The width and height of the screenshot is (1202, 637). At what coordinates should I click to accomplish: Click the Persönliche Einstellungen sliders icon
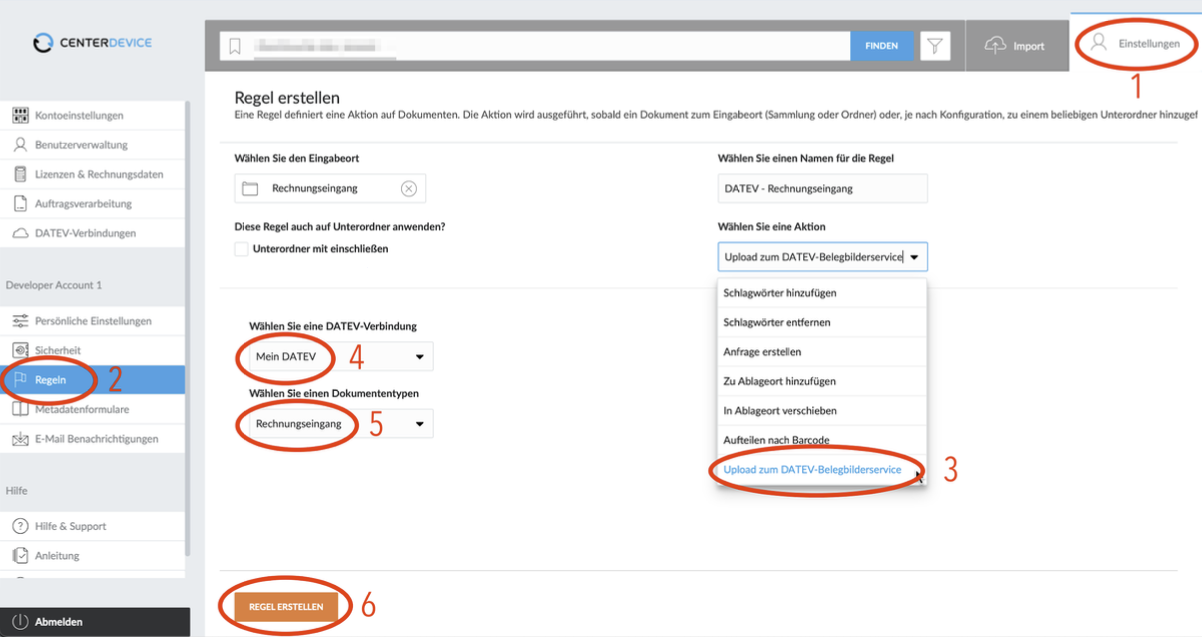click(20, 321)
